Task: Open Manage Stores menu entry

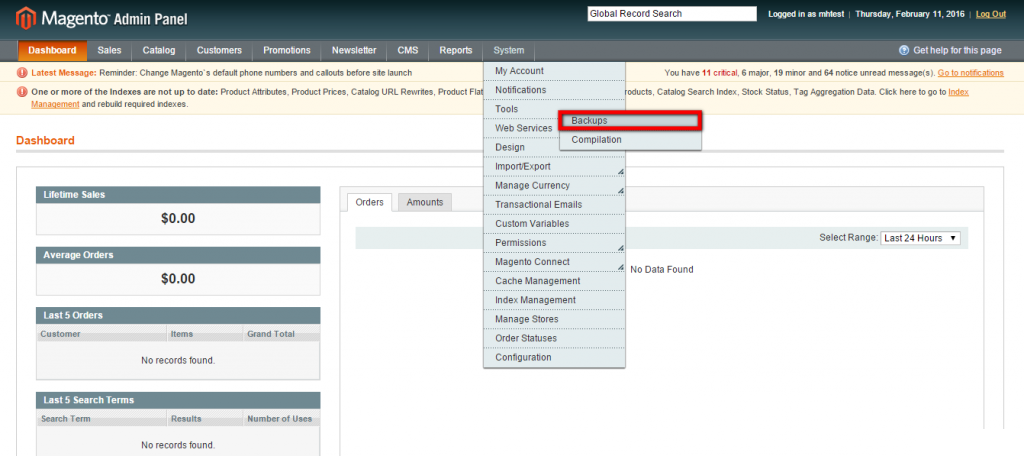Action: (554, 319)
